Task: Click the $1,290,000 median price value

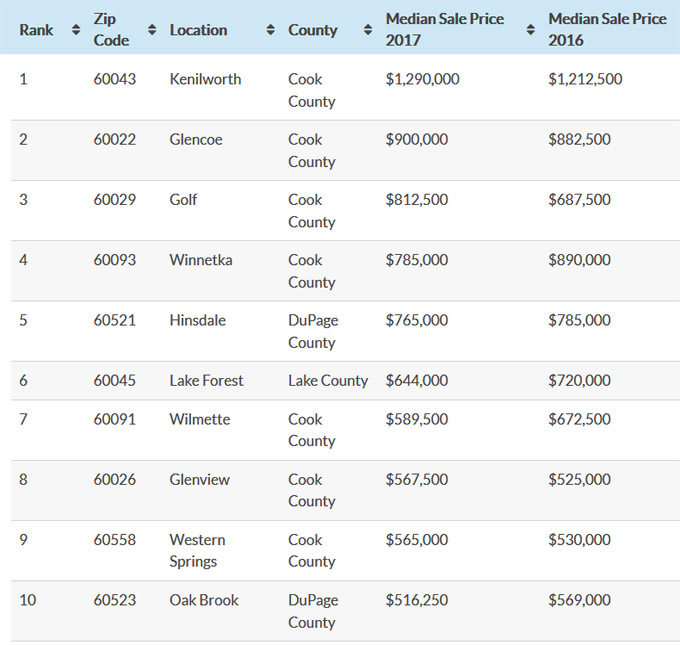Action: (422, 79)
